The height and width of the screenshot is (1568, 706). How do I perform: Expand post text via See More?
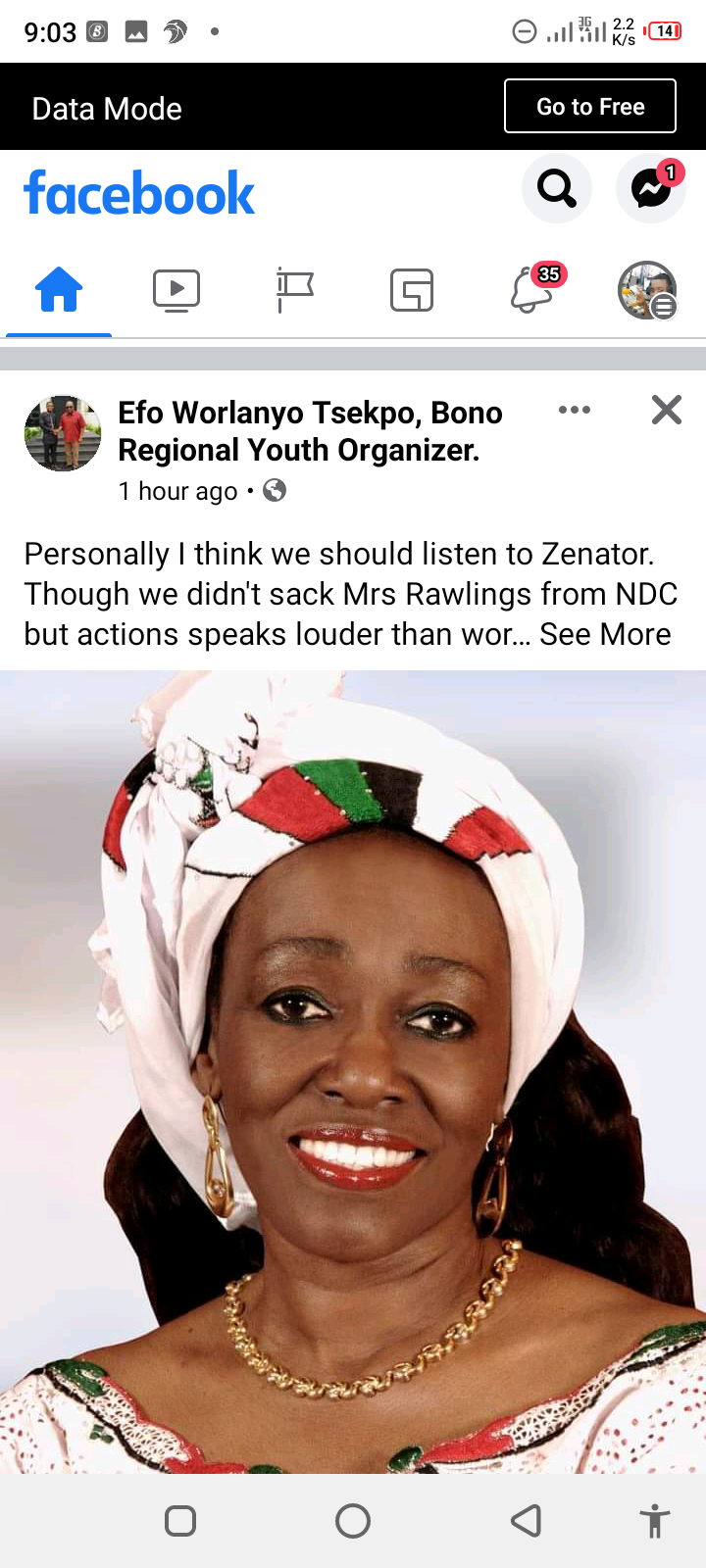[605, 634]
